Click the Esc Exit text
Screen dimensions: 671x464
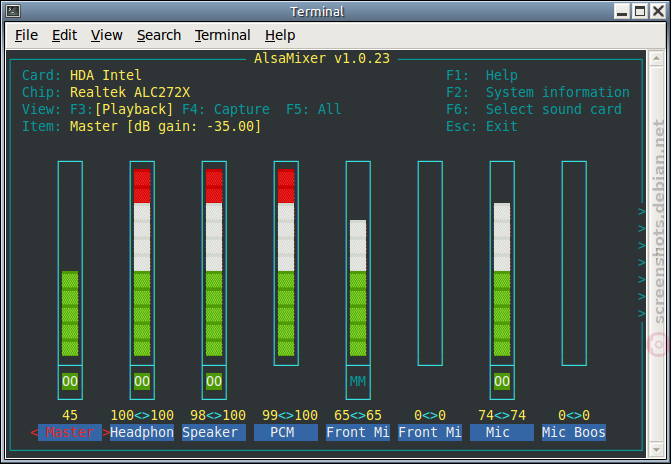click(482, 126)
